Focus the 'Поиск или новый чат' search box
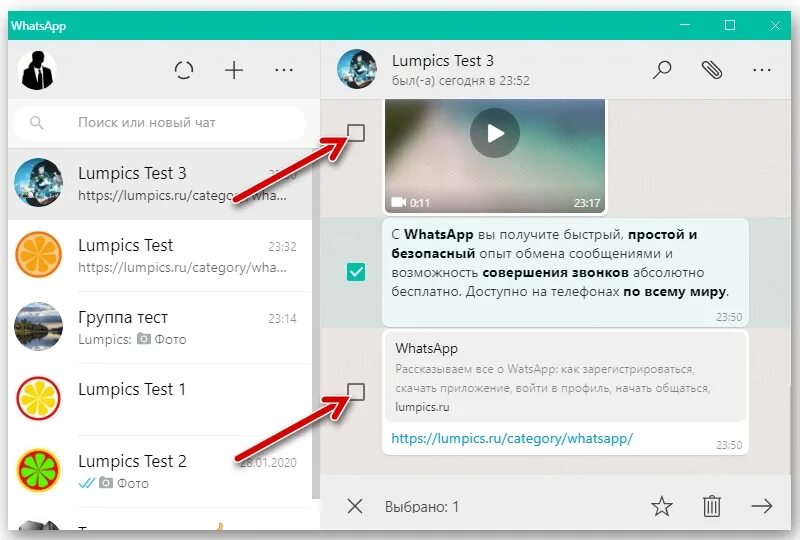The image size is (800, 540). coord(160,122)
